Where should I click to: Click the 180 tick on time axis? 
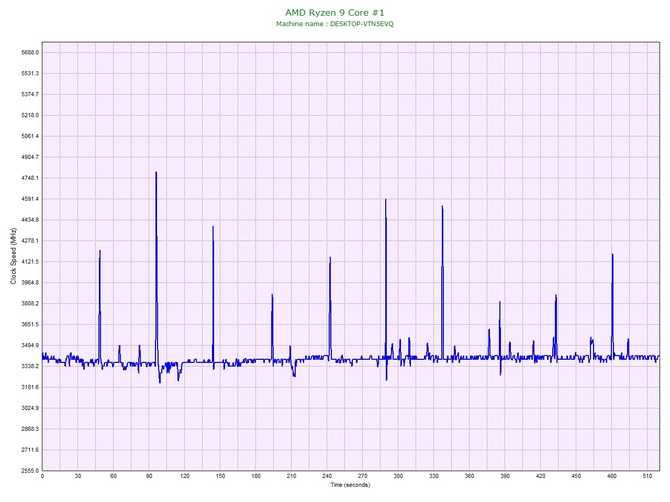point(256,476)
